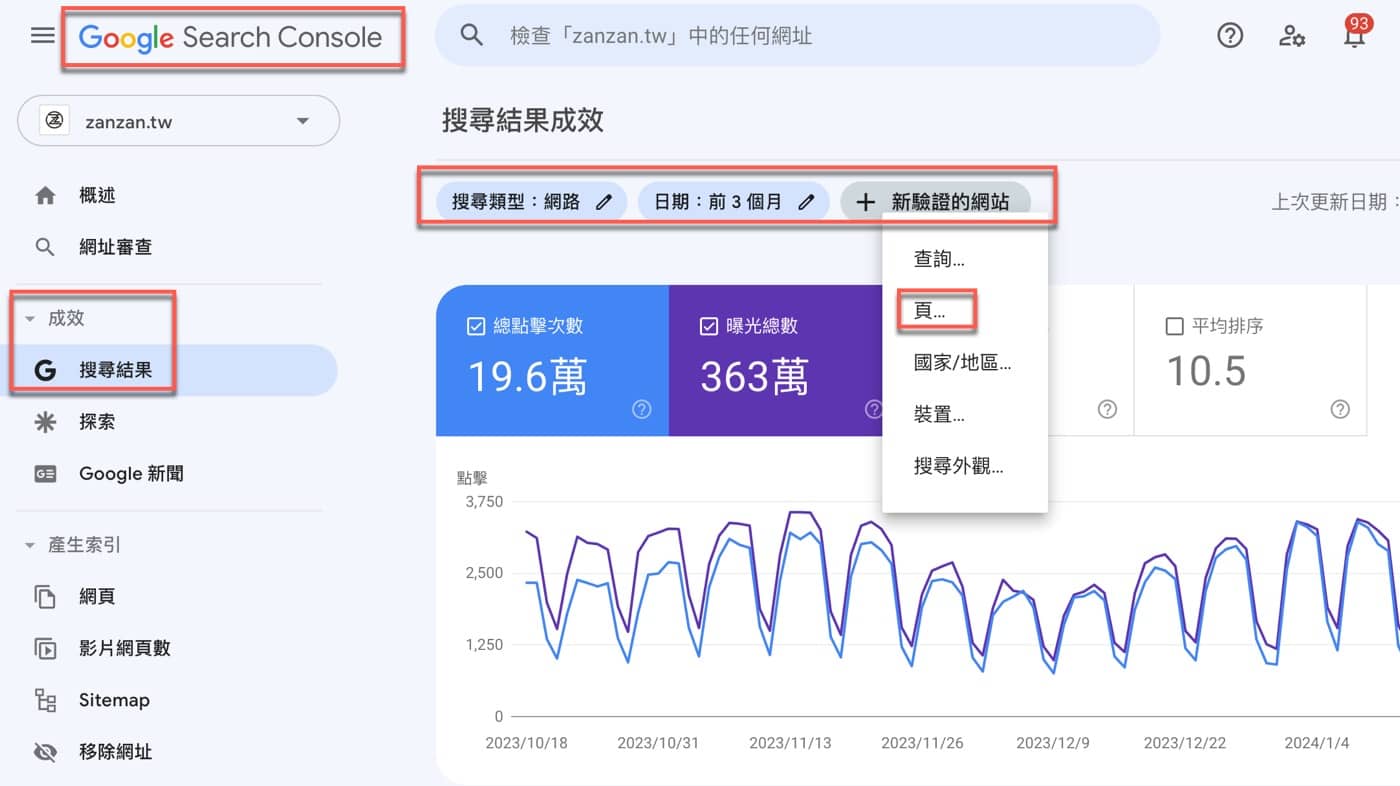Screen dimensions: 1400x786
Task: Choose 查詢... from the filter menu
Action: coord(965,259)
